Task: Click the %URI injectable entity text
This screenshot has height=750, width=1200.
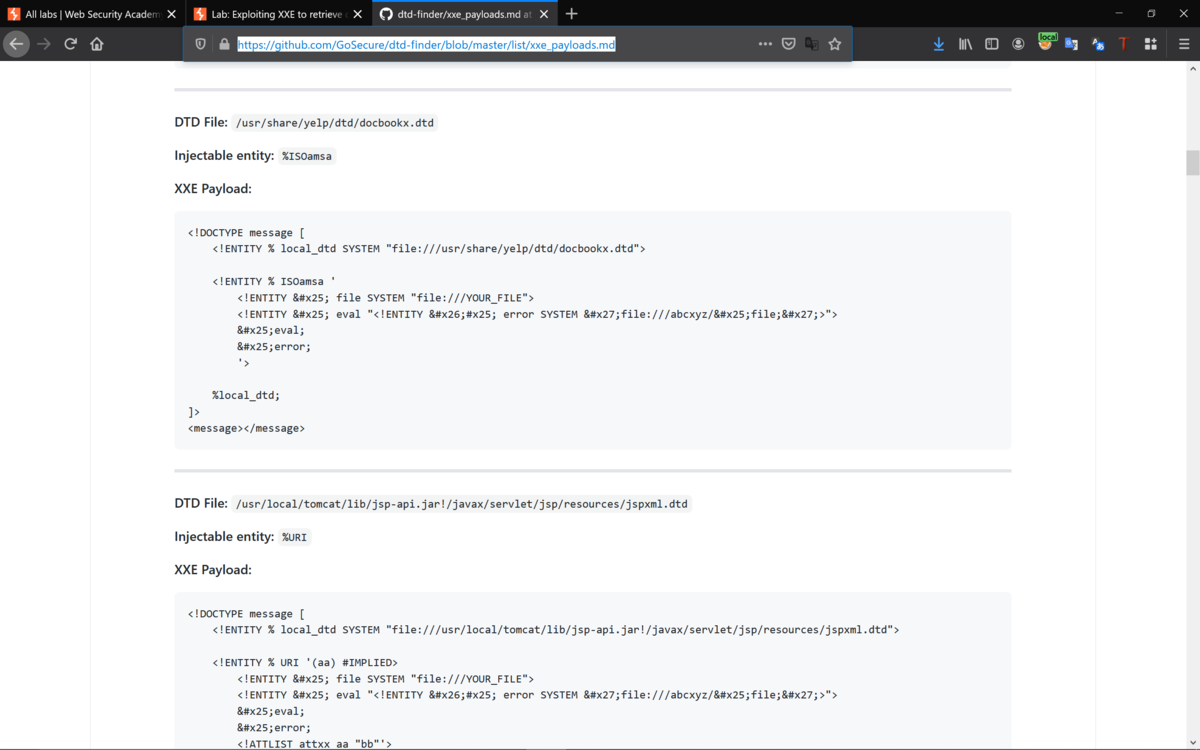Action: (294, 537)
